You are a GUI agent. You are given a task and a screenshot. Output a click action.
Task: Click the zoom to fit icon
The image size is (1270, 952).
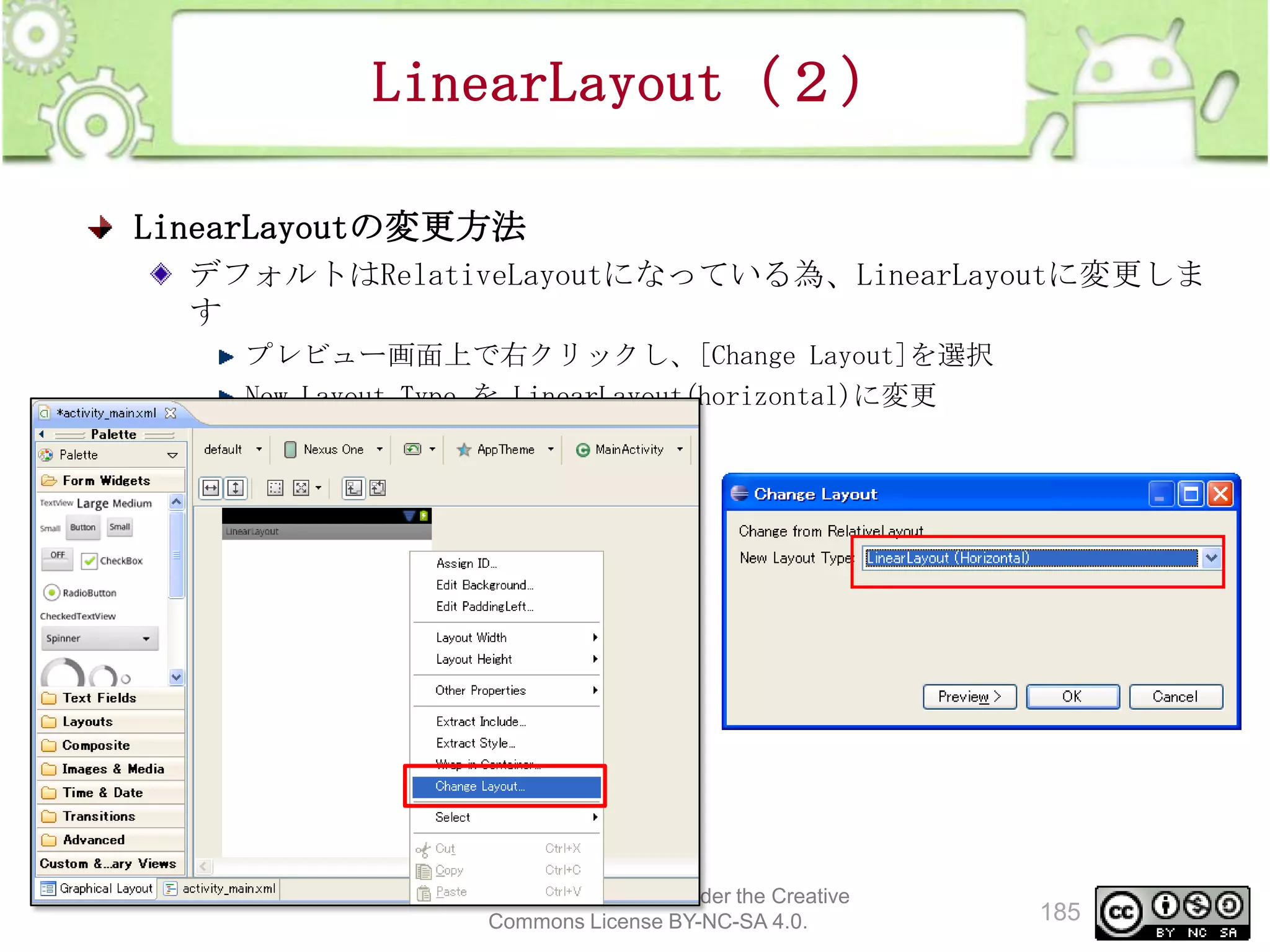coord(301,488)
